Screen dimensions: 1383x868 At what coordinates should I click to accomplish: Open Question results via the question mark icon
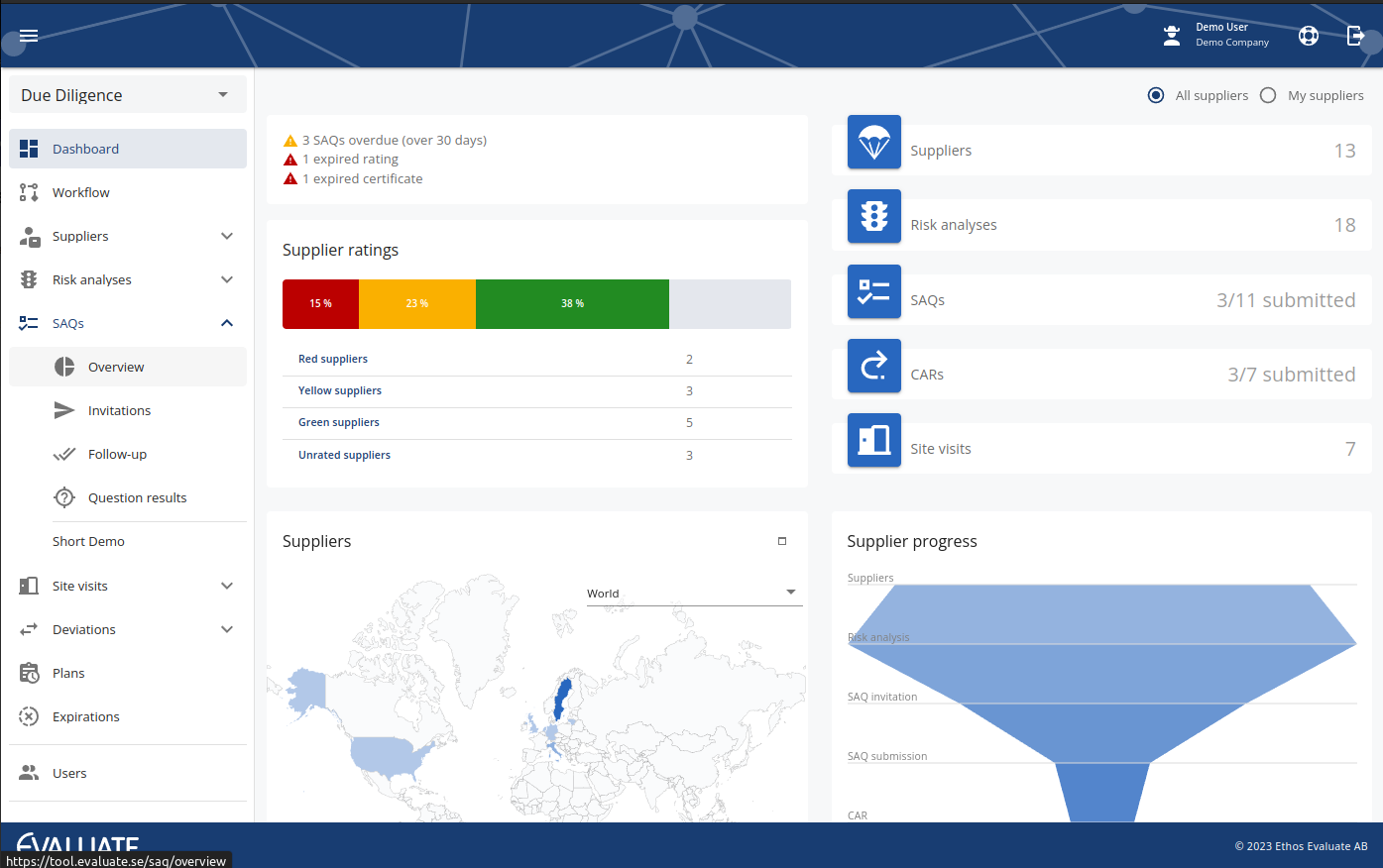[63, 497]
